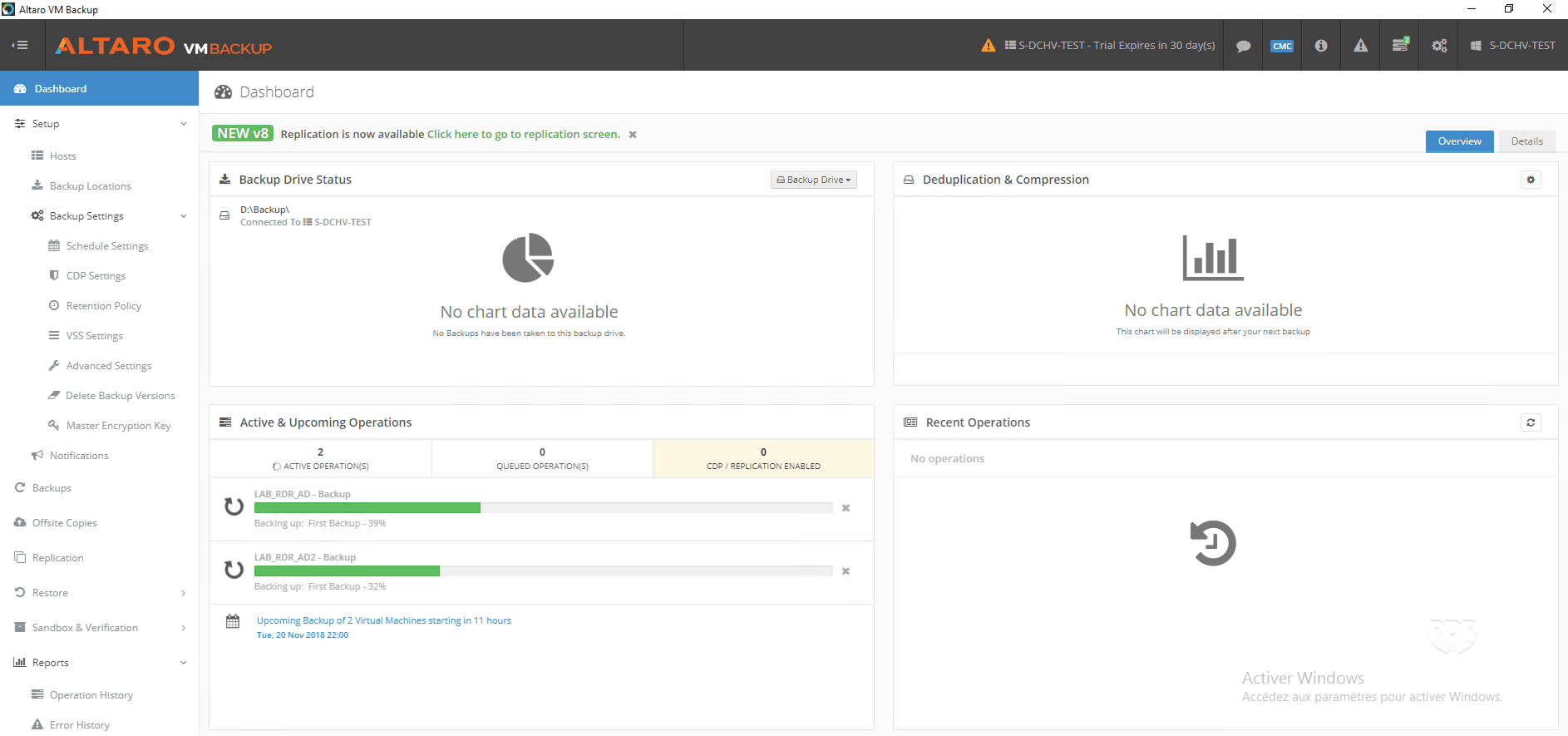Select the Queued Operations counter tab

point(542,459)
